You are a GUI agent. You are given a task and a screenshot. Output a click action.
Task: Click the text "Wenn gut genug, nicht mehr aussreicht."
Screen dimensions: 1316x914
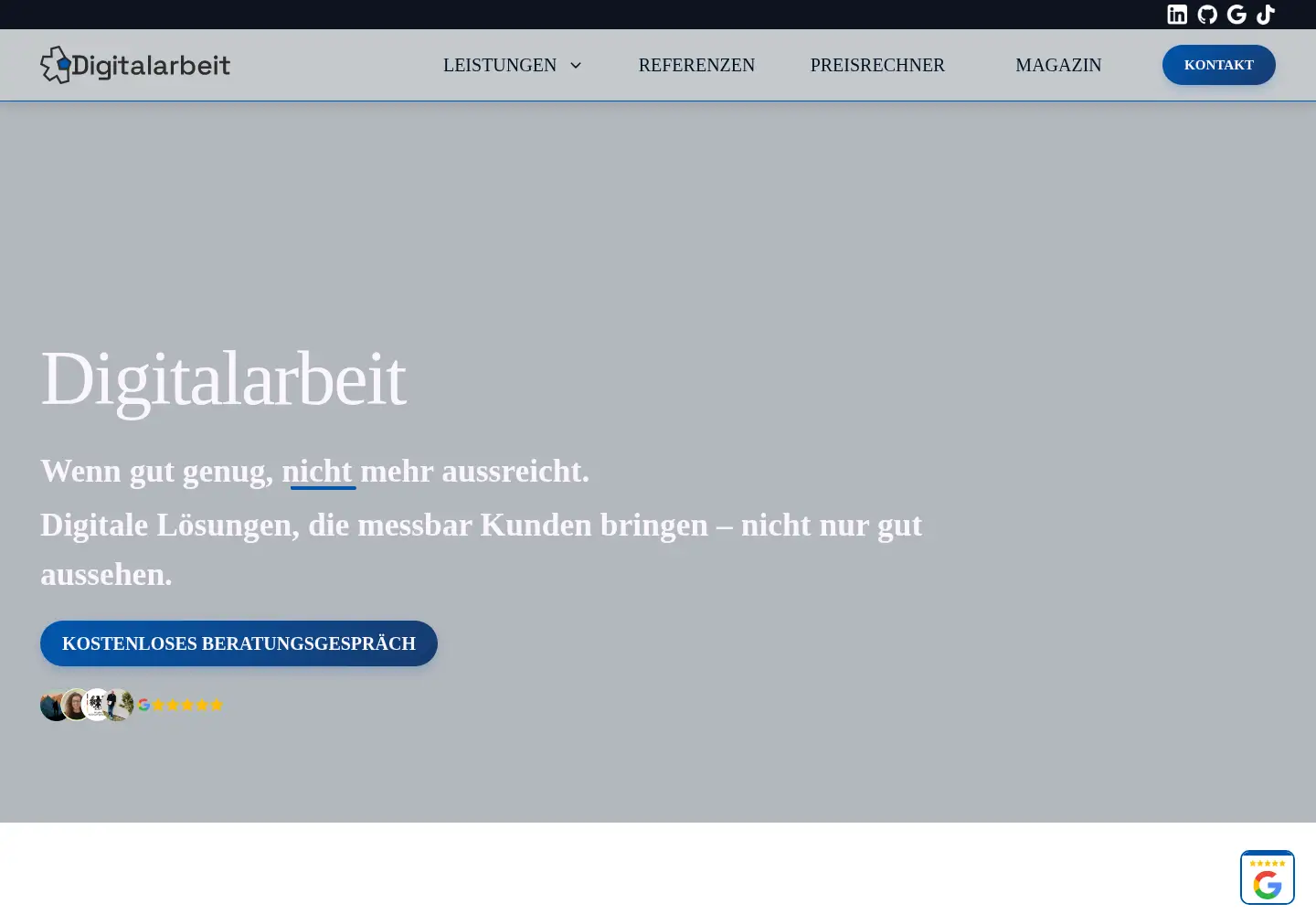pos(315,472)
